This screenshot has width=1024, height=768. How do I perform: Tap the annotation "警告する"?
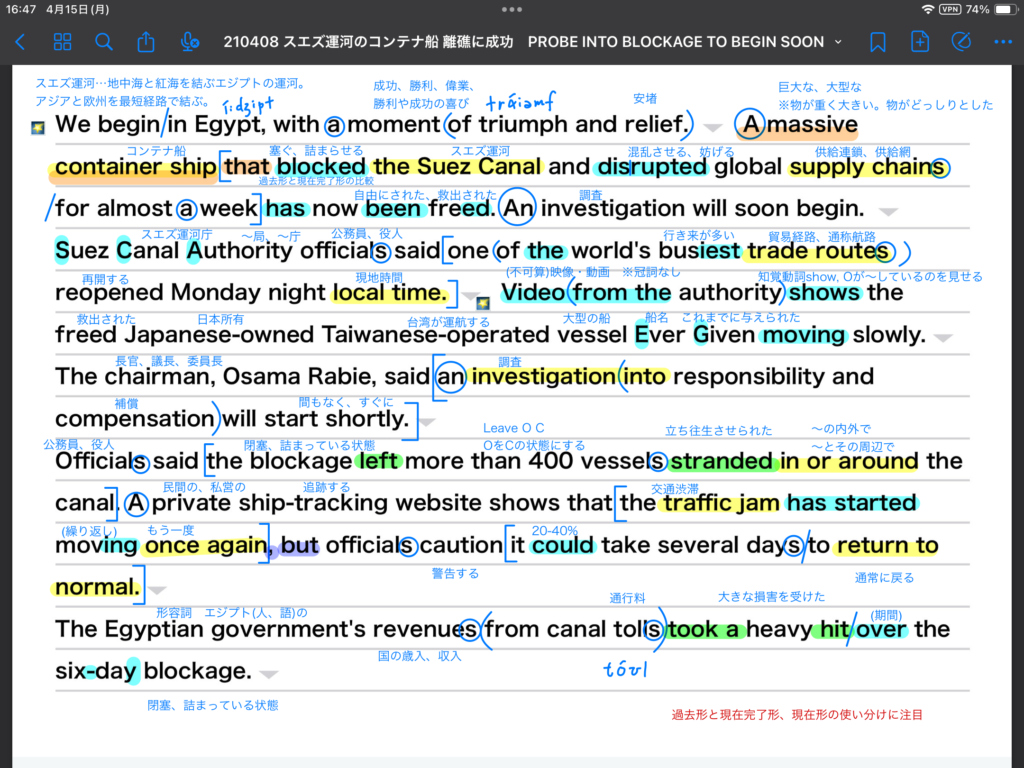click(x=455, y=573)
